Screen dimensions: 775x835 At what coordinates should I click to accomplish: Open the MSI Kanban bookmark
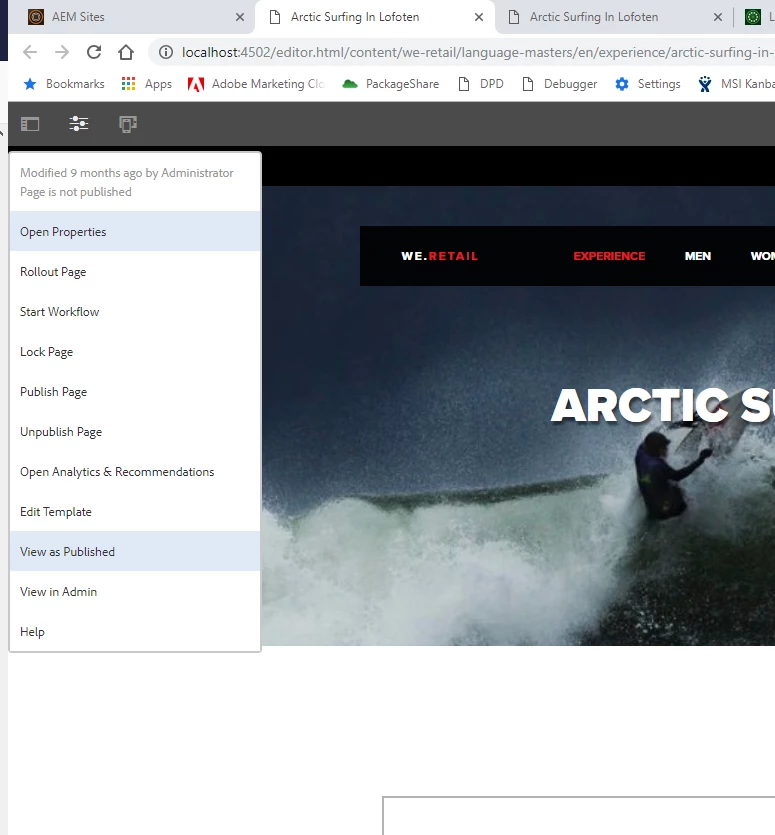click(737, 84)
